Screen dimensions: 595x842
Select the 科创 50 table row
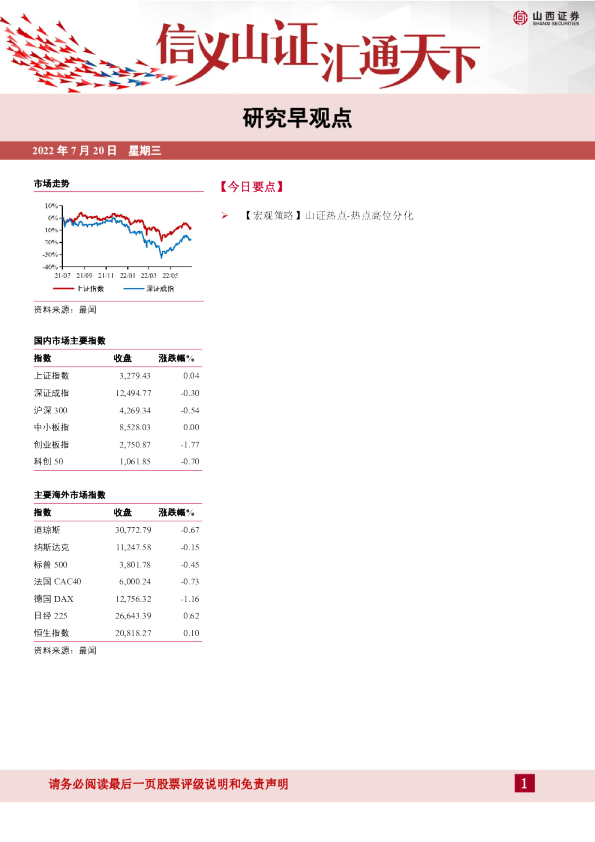(117, 461)
